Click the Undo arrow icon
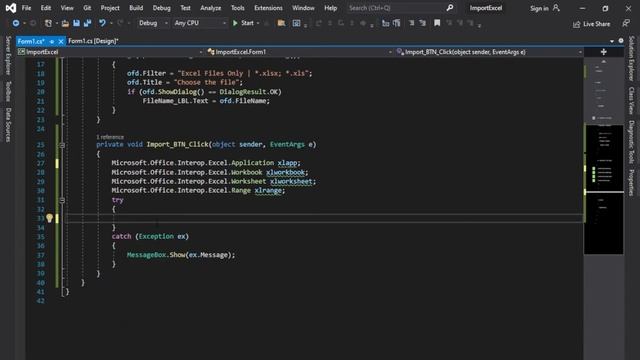The width and height of the screenshot is (640, 360). point(102,23)
